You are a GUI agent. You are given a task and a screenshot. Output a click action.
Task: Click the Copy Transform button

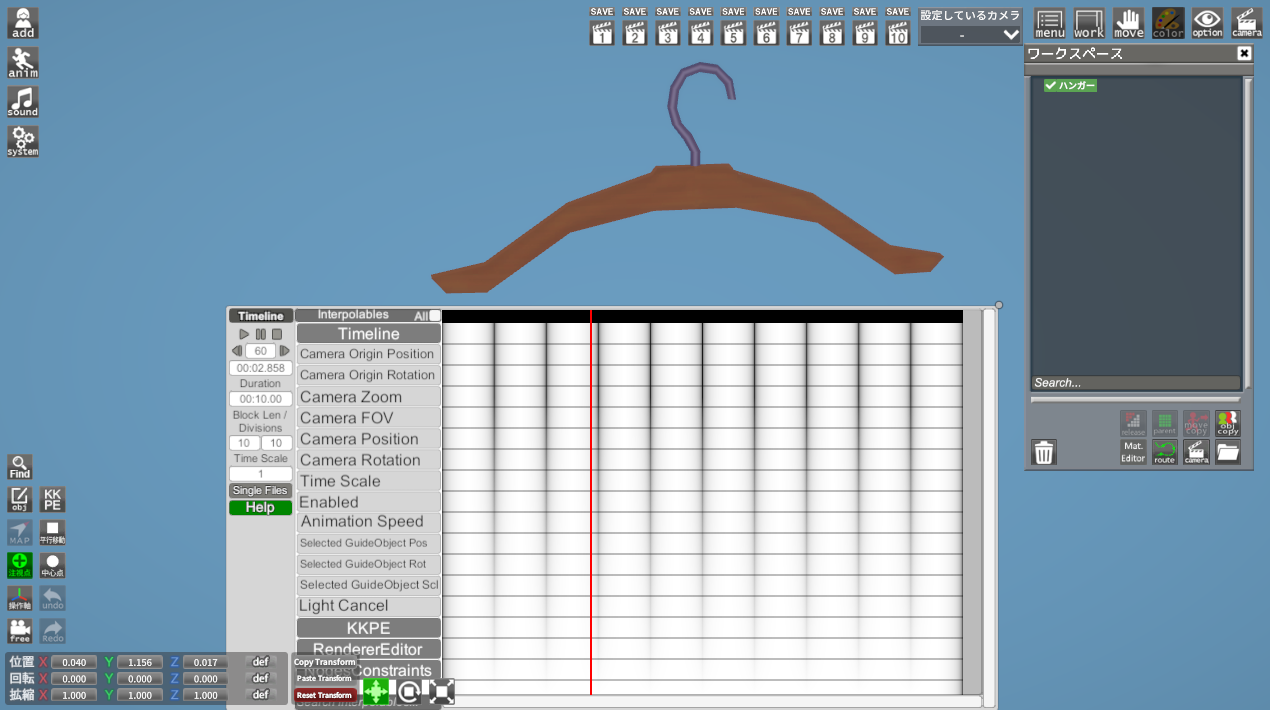coord(325,662)
